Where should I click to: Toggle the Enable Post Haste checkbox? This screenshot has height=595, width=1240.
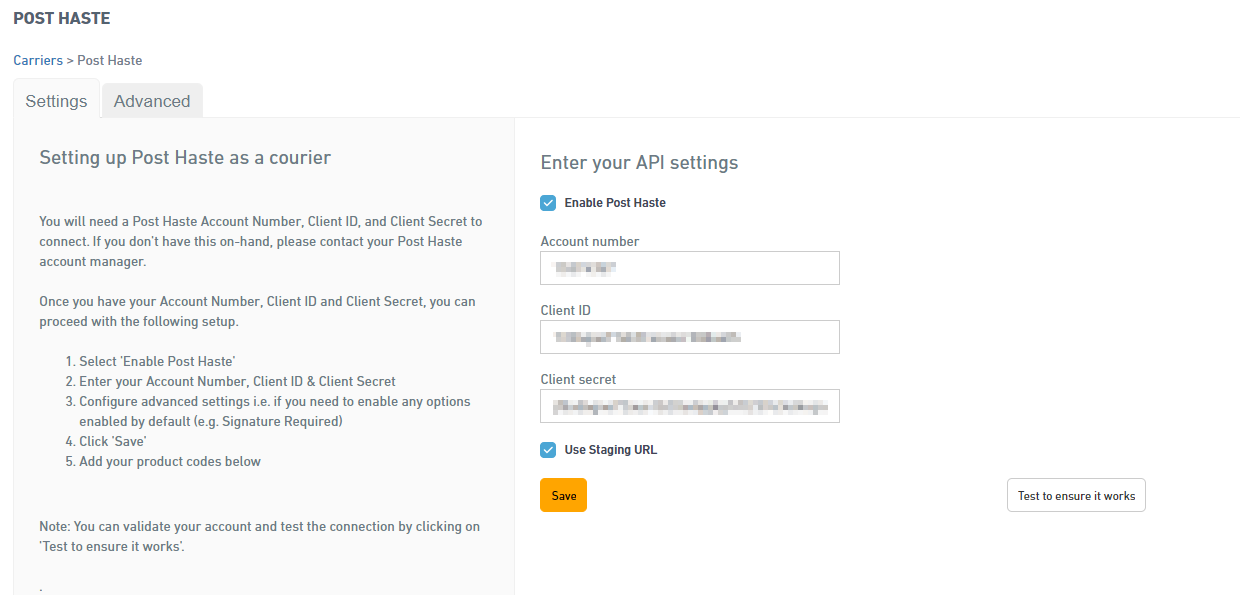(548, 203)
